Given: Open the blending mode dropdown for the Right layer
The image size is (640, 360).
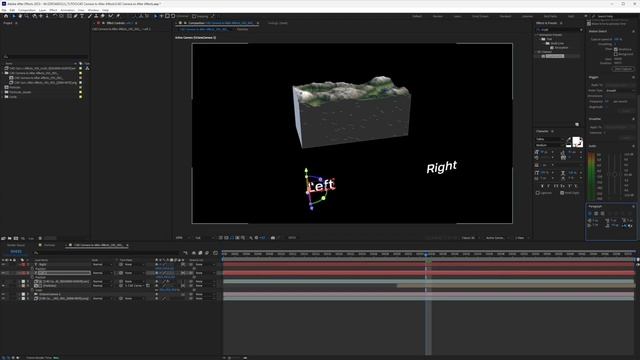Looking at the screenshot, I should (101, 264).
